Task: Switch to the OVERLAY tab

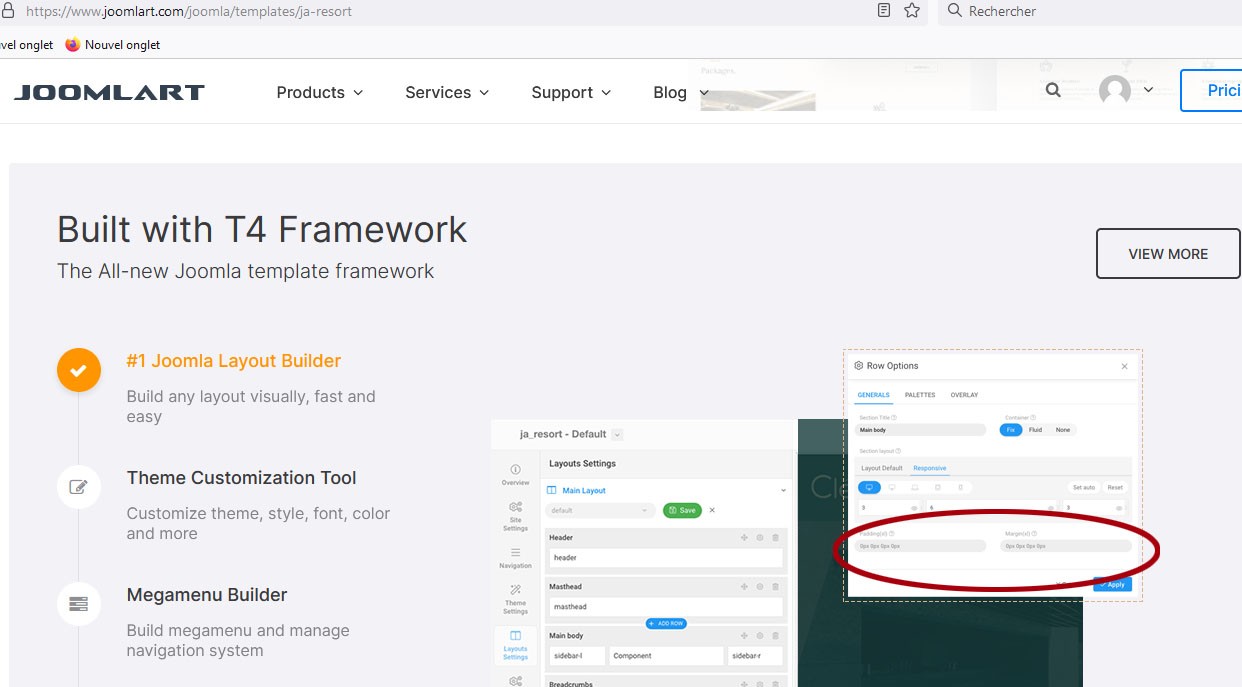Action: point(964,395)
